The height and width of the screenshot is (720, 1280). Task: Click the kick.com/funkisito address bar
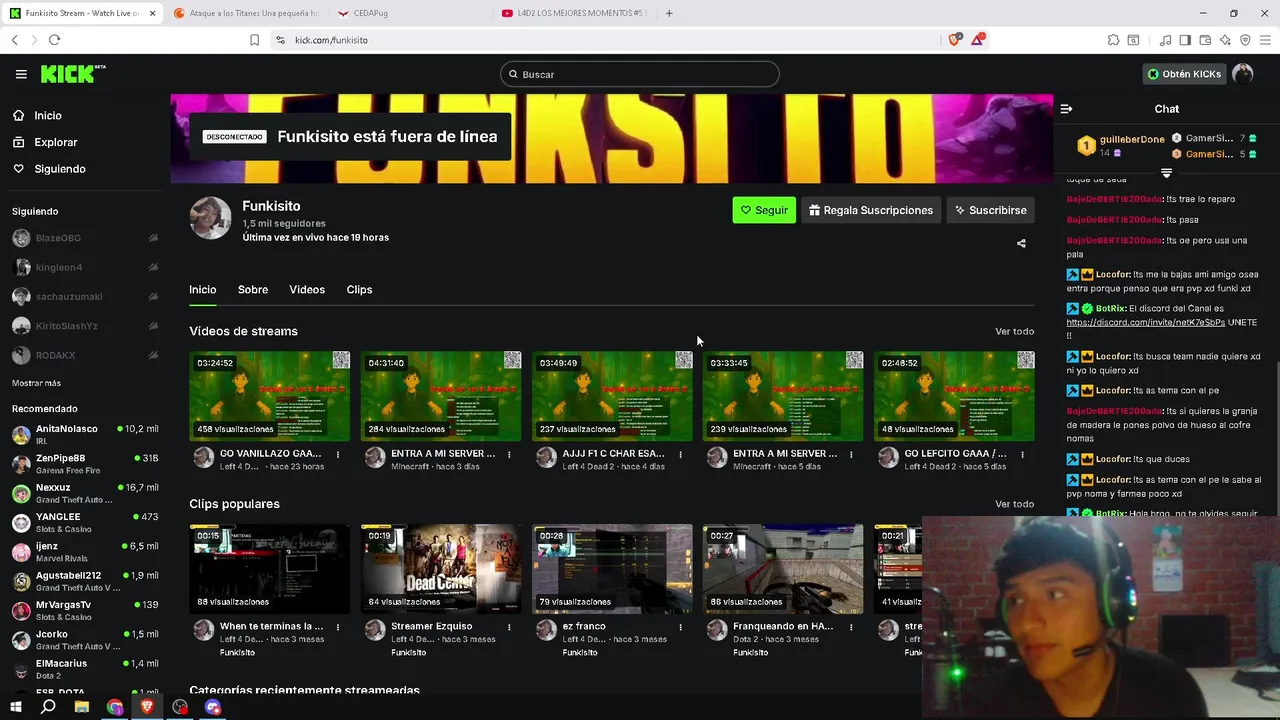coord(606,40)
